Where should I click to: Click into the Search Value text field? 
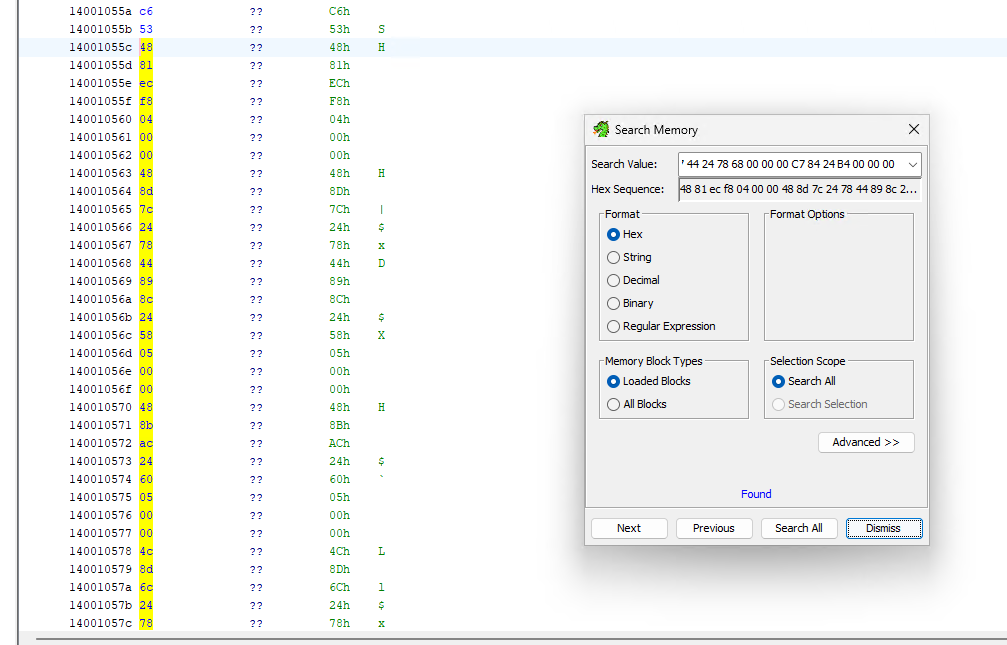tap(789, 164)
